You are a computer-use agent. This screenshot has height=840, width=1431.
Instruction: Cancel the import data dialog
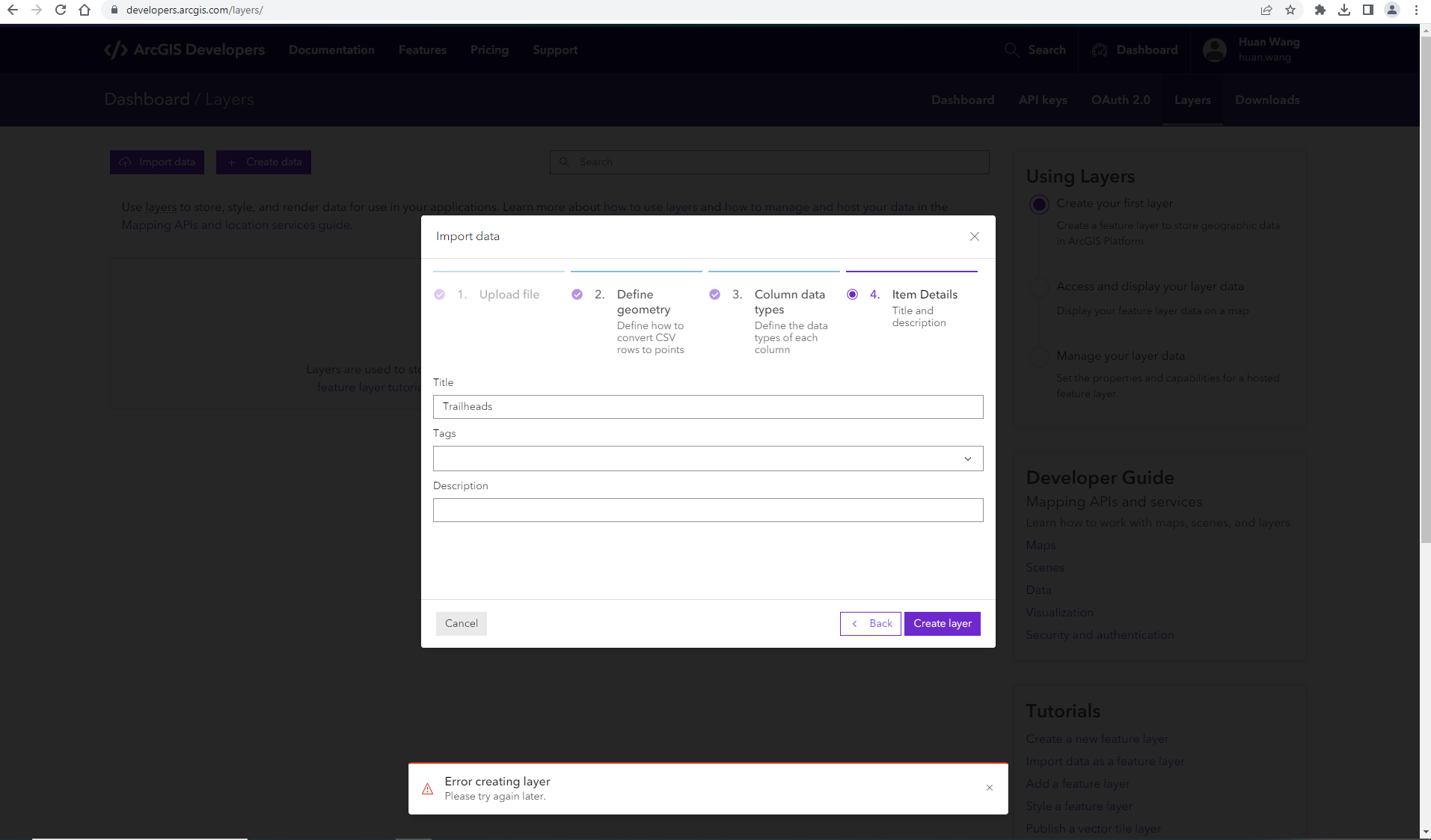[461, 624]
